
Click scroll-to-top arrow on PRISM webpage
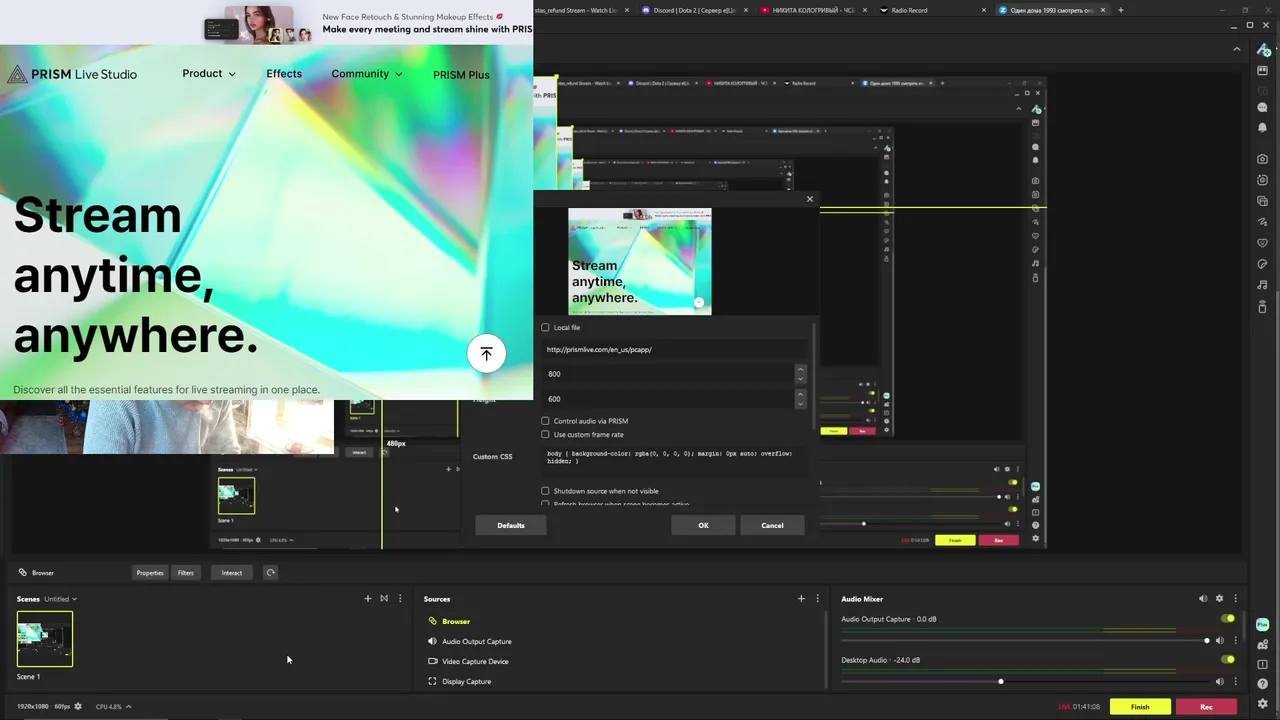486,353
